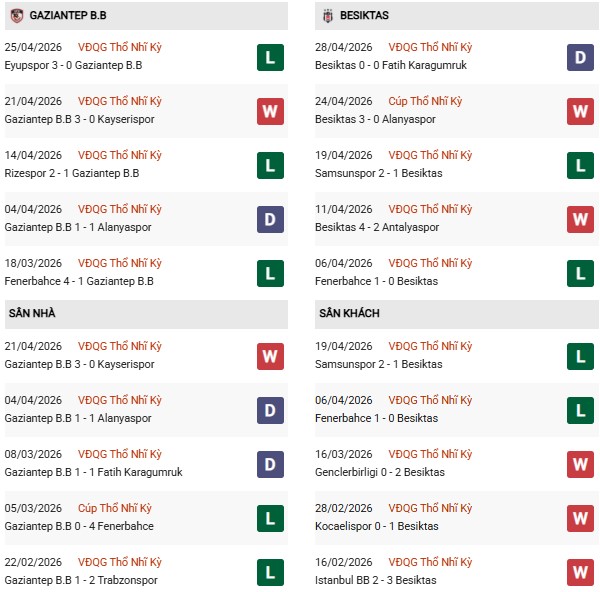
Task: Click the Genclerbirligi 0 - 2 Besiktas match result
Action: (382, 472)
